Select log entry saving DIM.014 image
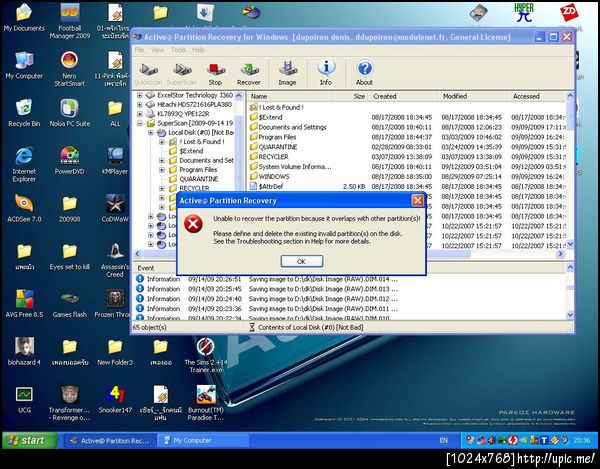This screenshot has height=469, width=600. (268, 279)
